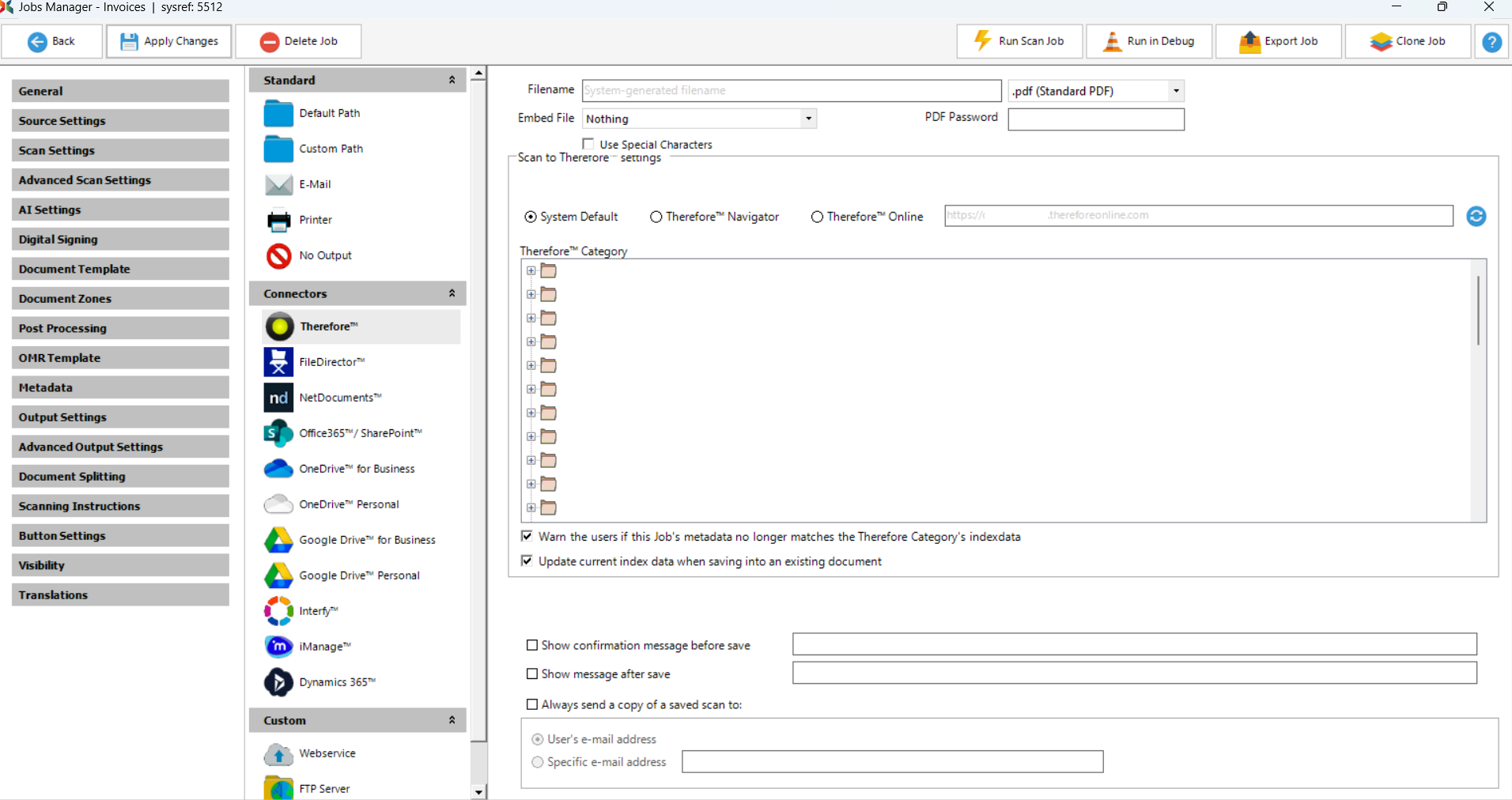1512x800 pixels.
Task: Open the .pdf file format dropdown
Action: tap(1176, 91)
